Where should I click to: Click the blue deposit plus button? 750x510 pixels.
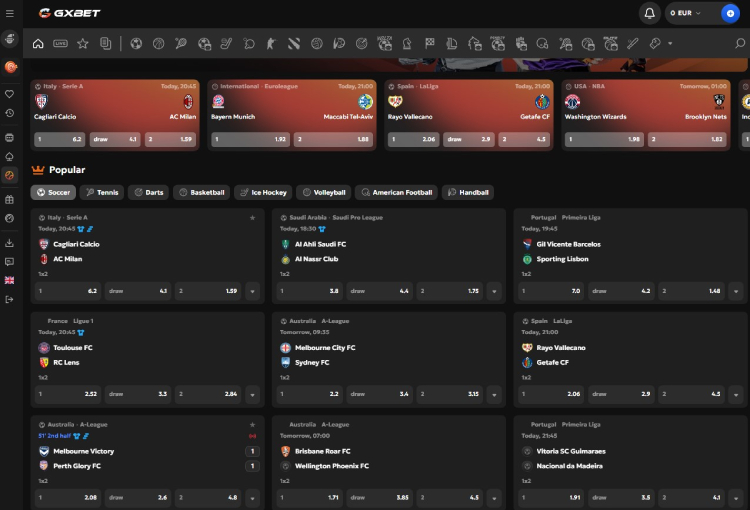pyautogui.click(x=730, y=13)
